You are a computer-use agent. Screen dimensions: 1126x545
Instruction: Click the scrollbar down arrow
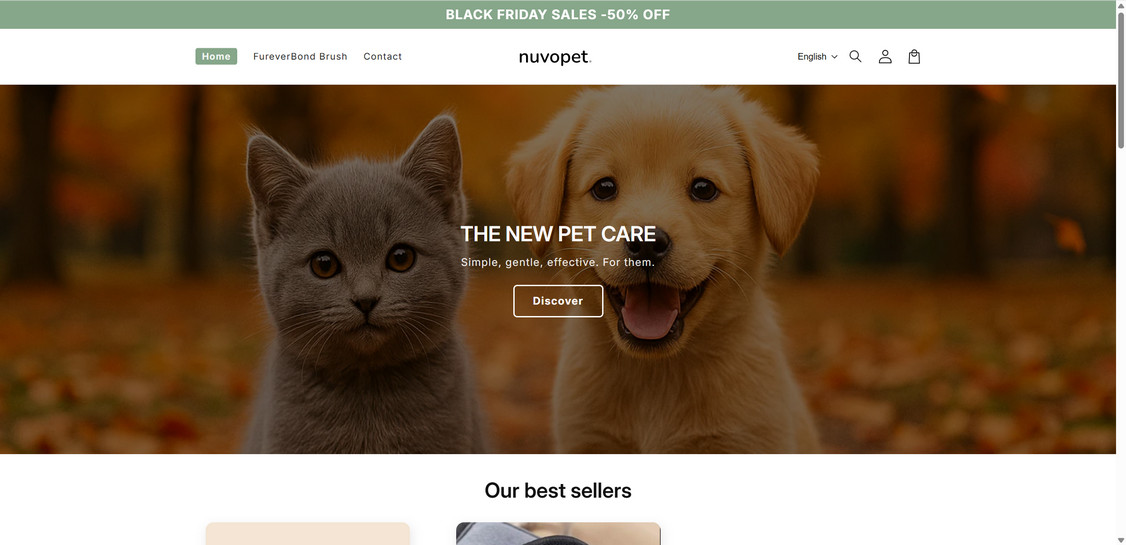[1121, 540]
